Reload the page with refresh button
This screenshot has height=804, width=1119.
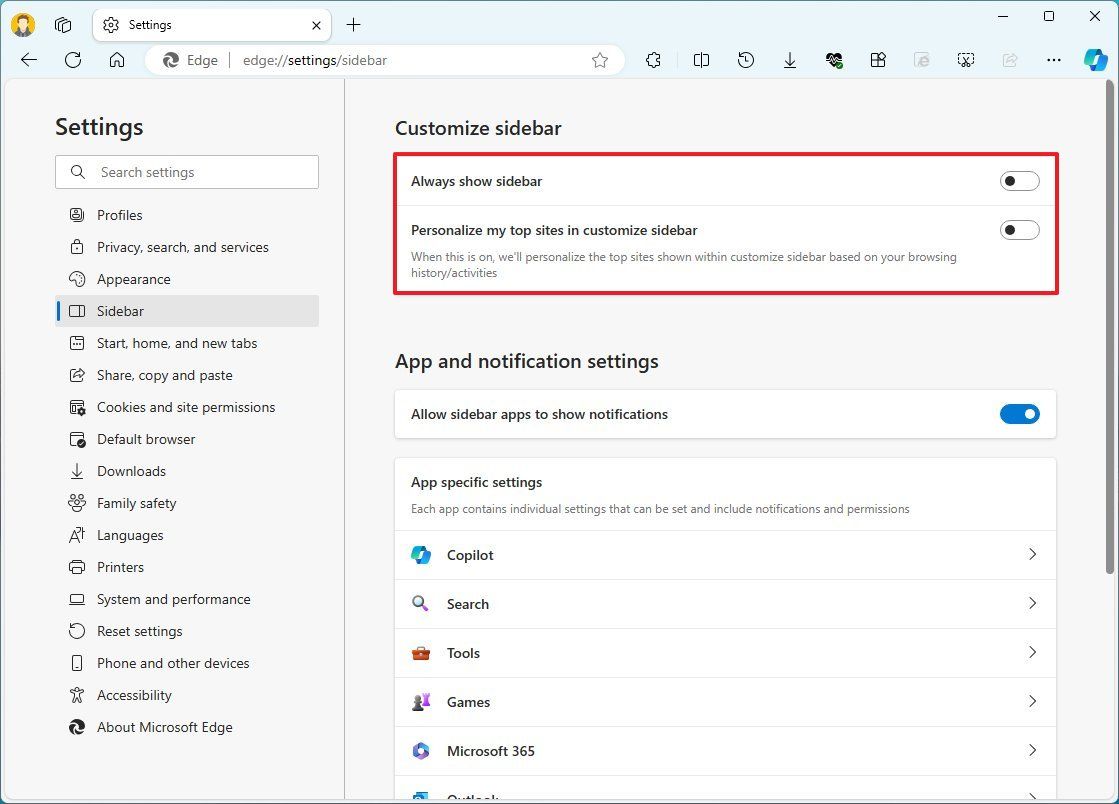tap(72, 60)
